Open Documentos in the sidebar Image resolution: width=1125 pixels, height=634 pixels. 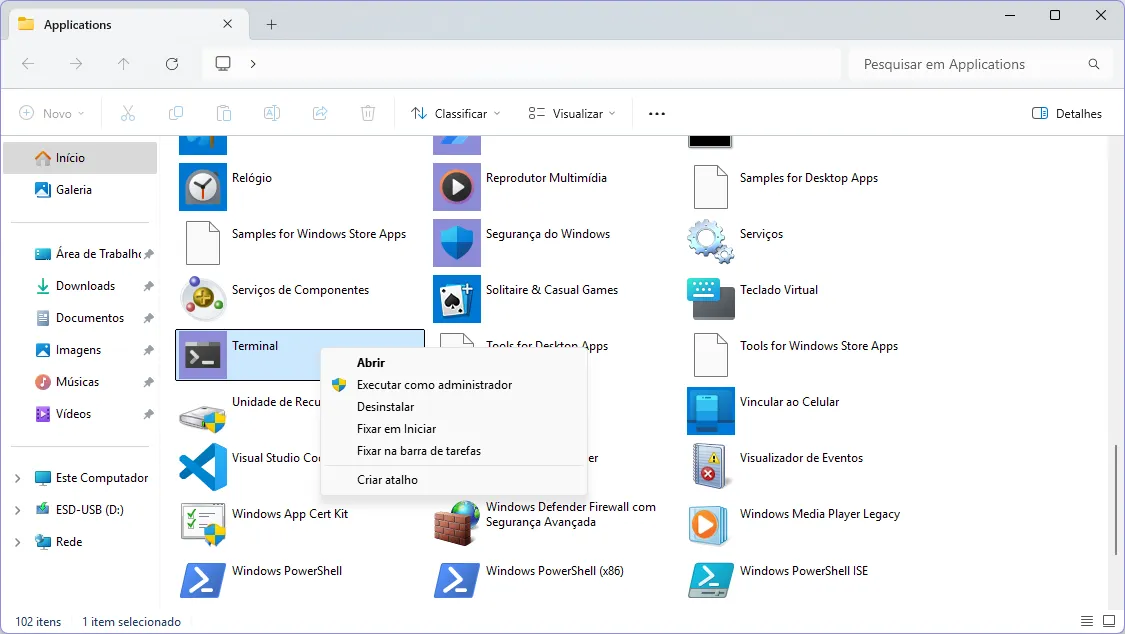coord(80,318)
